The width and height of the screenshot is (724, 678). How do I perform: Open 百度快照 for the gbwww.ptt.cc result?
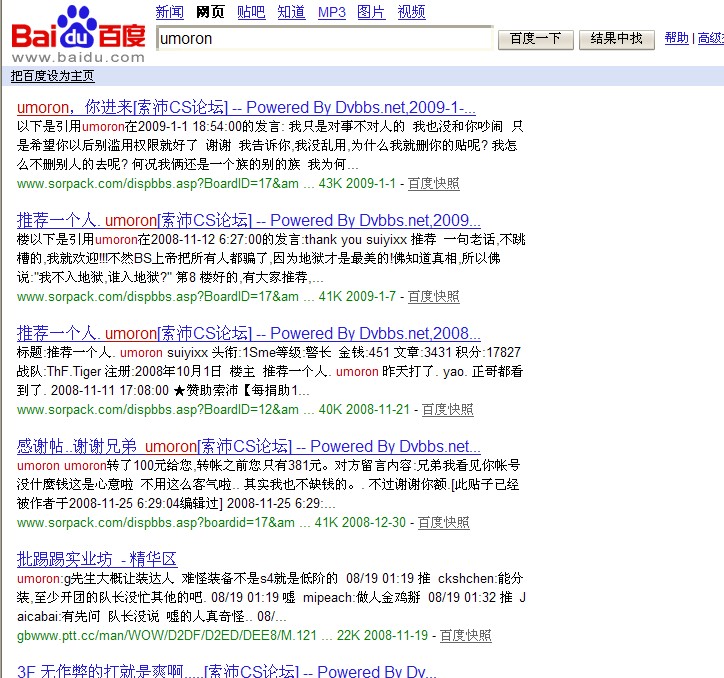466,635
